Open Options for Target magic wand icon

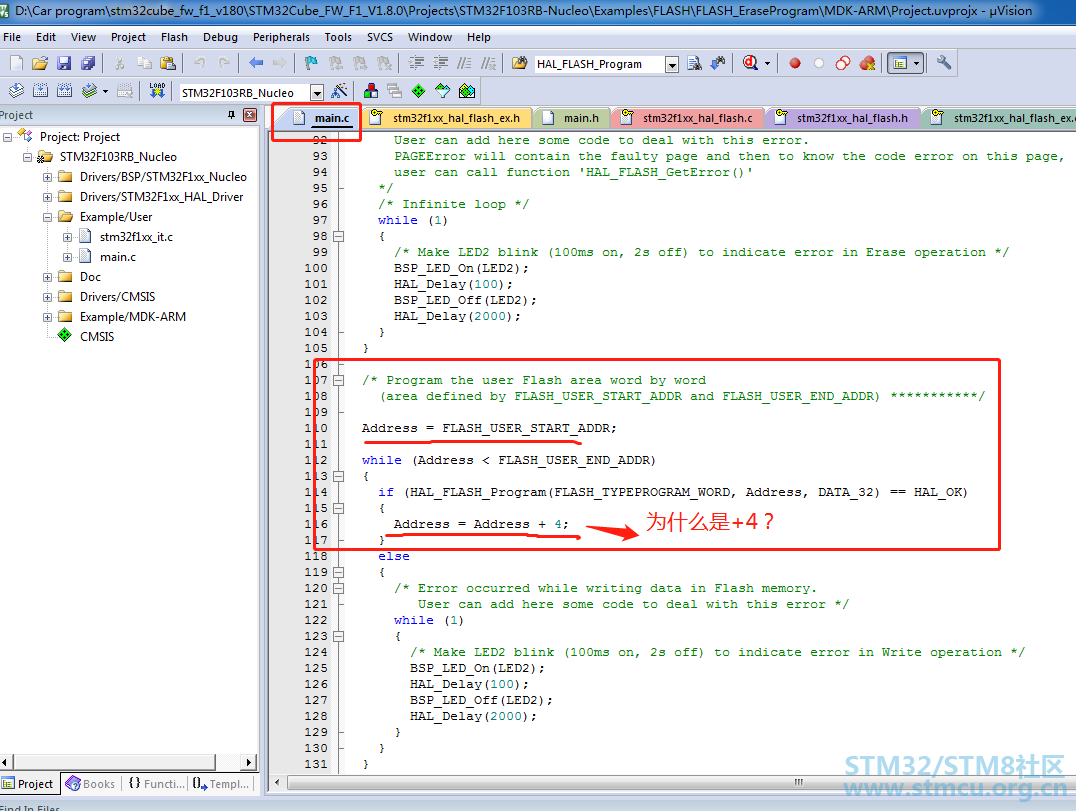click(339, 91)
